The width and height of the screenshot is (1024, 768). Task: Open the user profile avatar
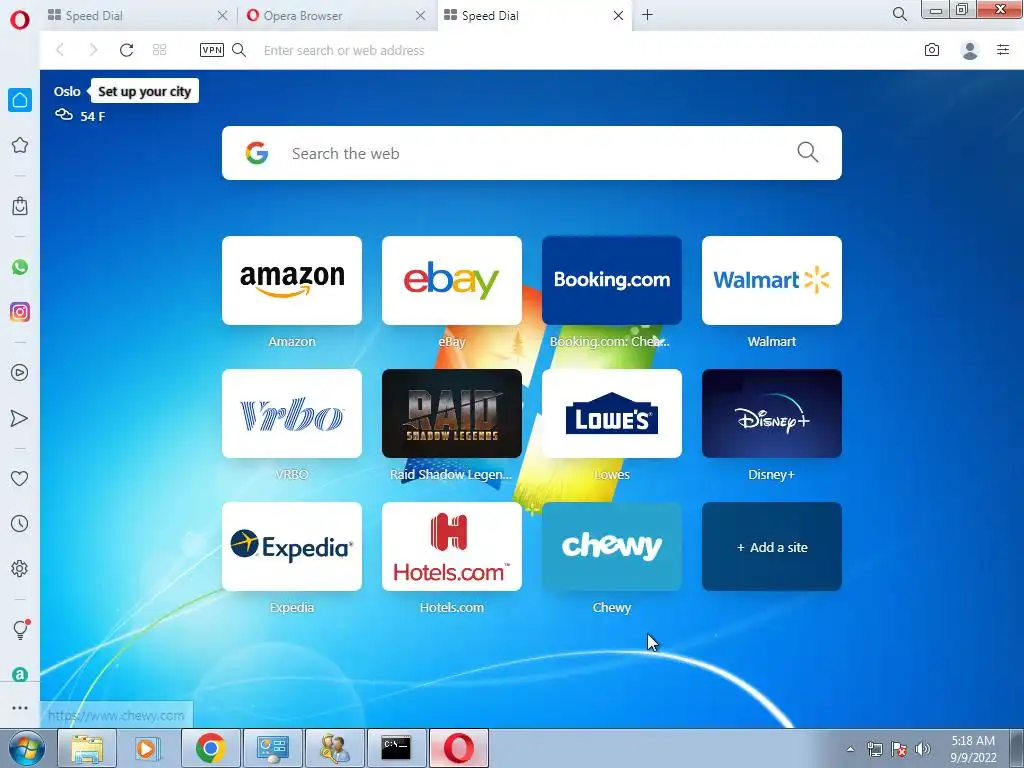(970, 50)
